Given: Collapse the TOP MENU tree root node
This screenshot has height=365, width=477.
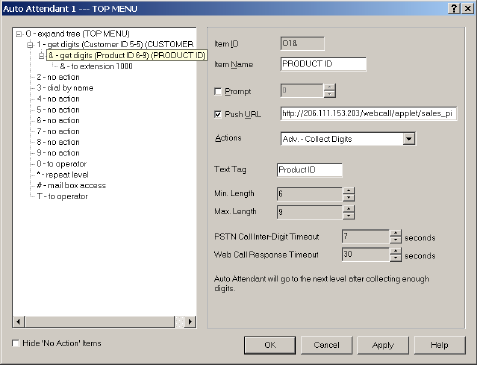Looking at the screenshot, I should pyautogui.click(x=19, y=34).
